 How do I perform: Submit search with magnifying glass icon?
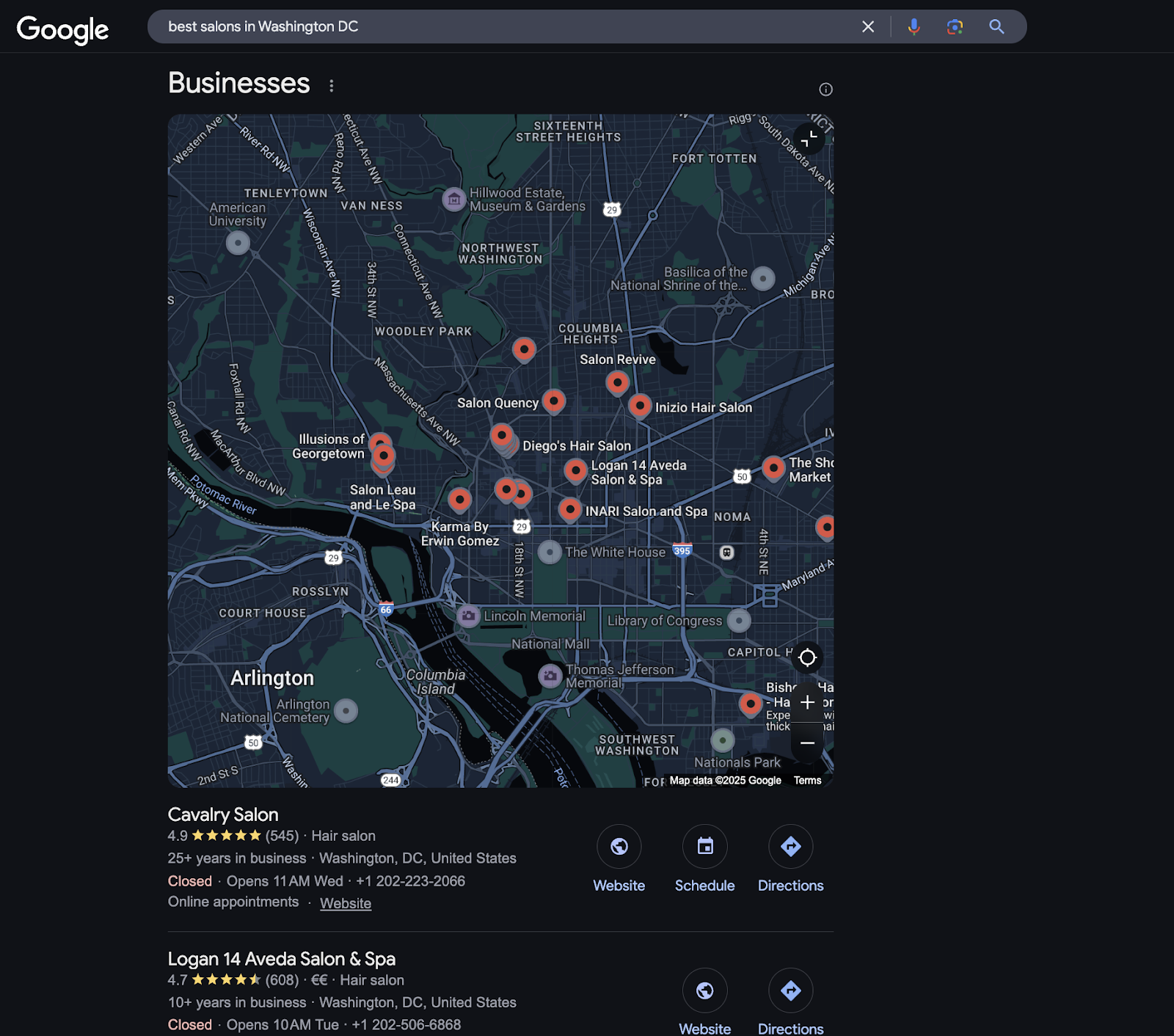click(x=996, y=26)
